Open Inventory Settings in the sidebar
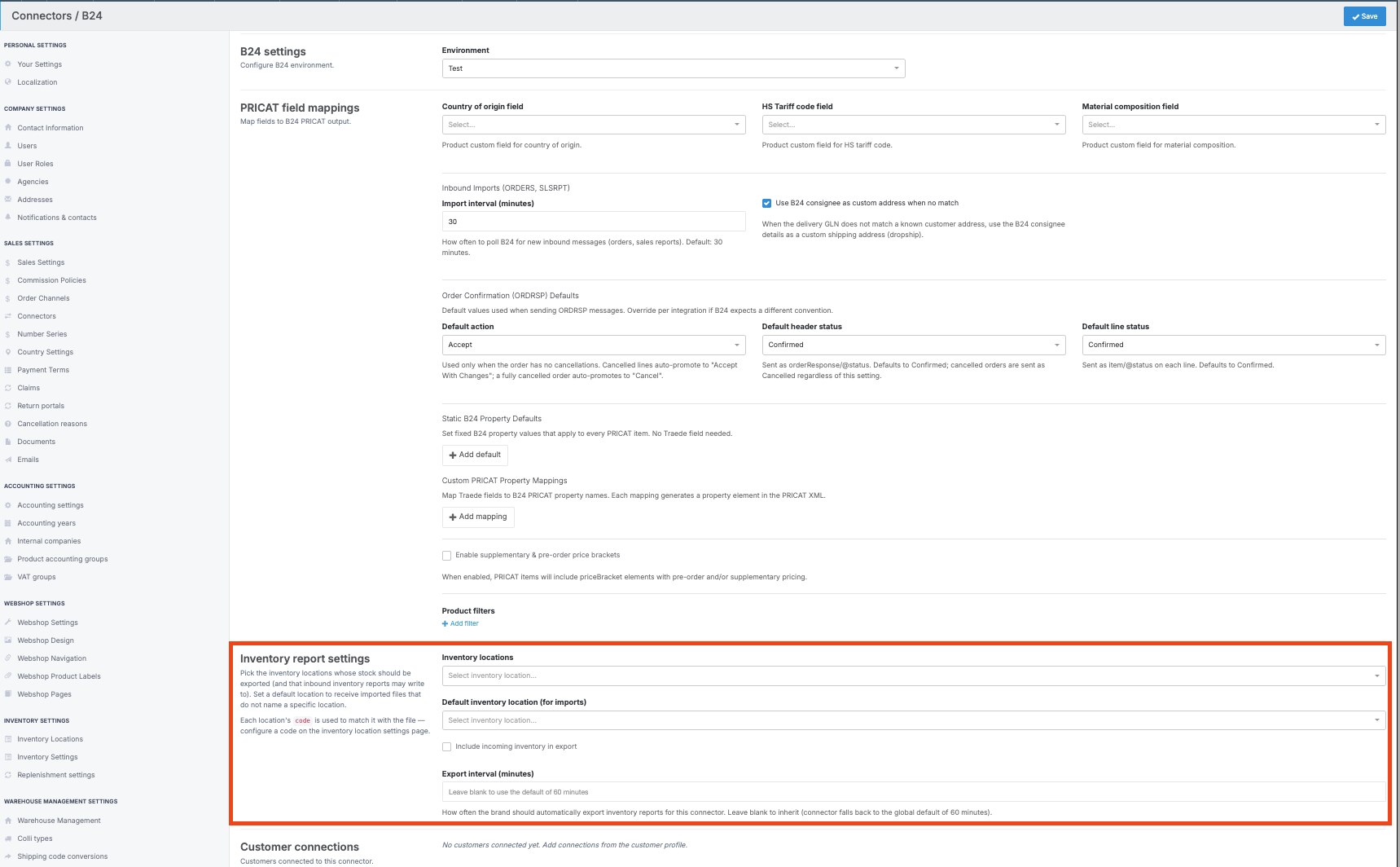 click(47, 757)
